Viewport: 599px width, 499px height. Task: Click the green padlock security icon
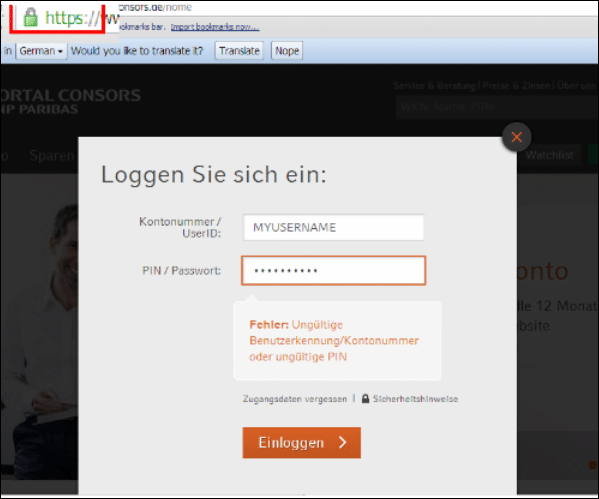31,17
